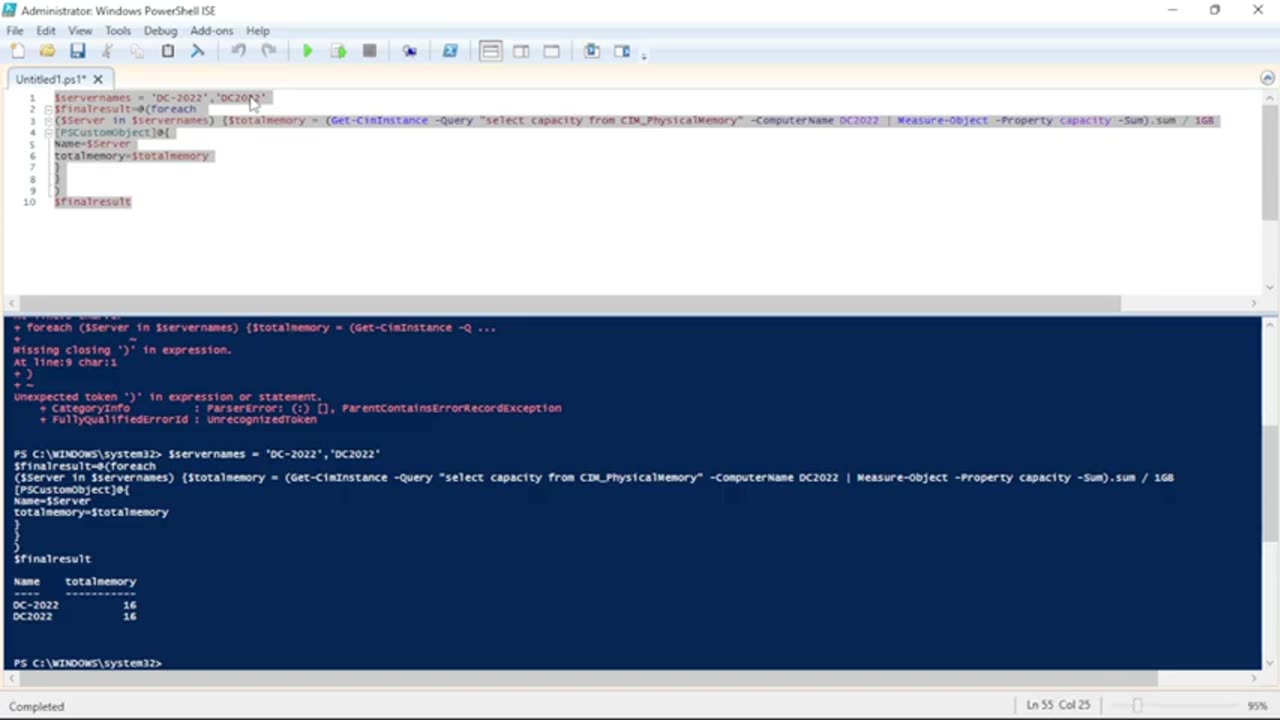Adjust the zoom slider in the status bar
Image resolution: width=1280 pixels, height=720 pixels.
[x=1136, y=706]
